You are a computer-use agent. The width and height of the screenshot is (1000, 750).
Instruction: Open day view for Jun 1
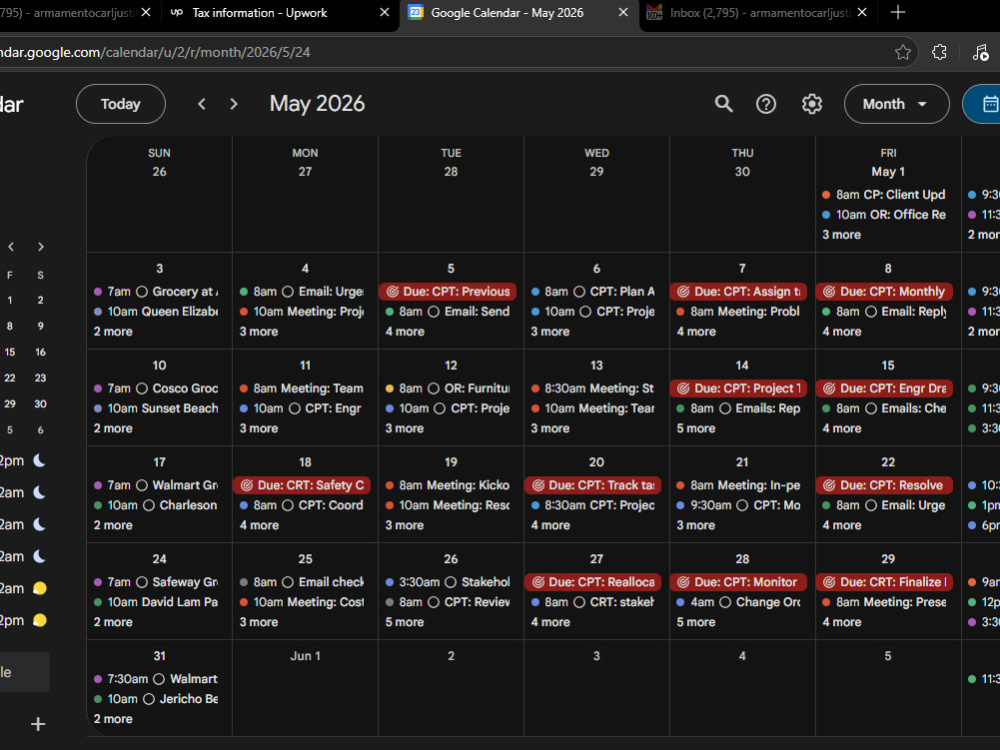(x=305, y=656)
